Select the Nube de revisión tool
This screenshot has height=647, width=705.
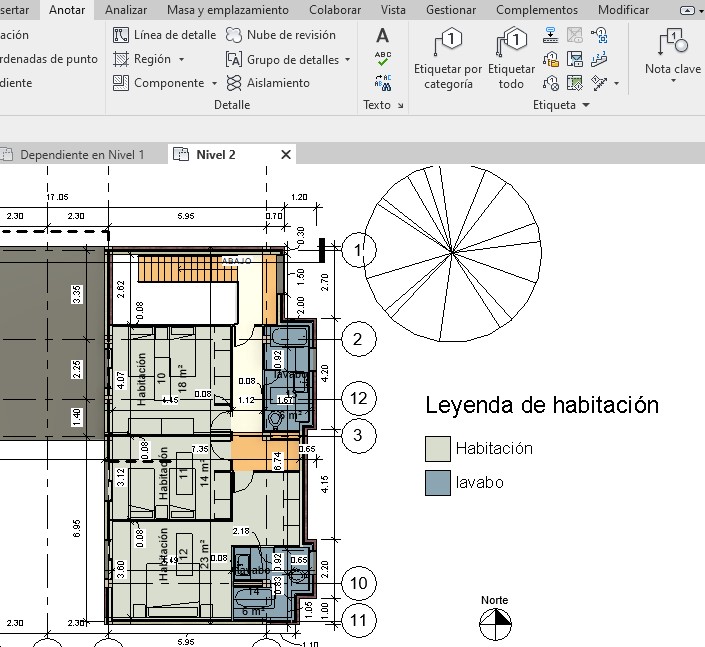point(281,34)
